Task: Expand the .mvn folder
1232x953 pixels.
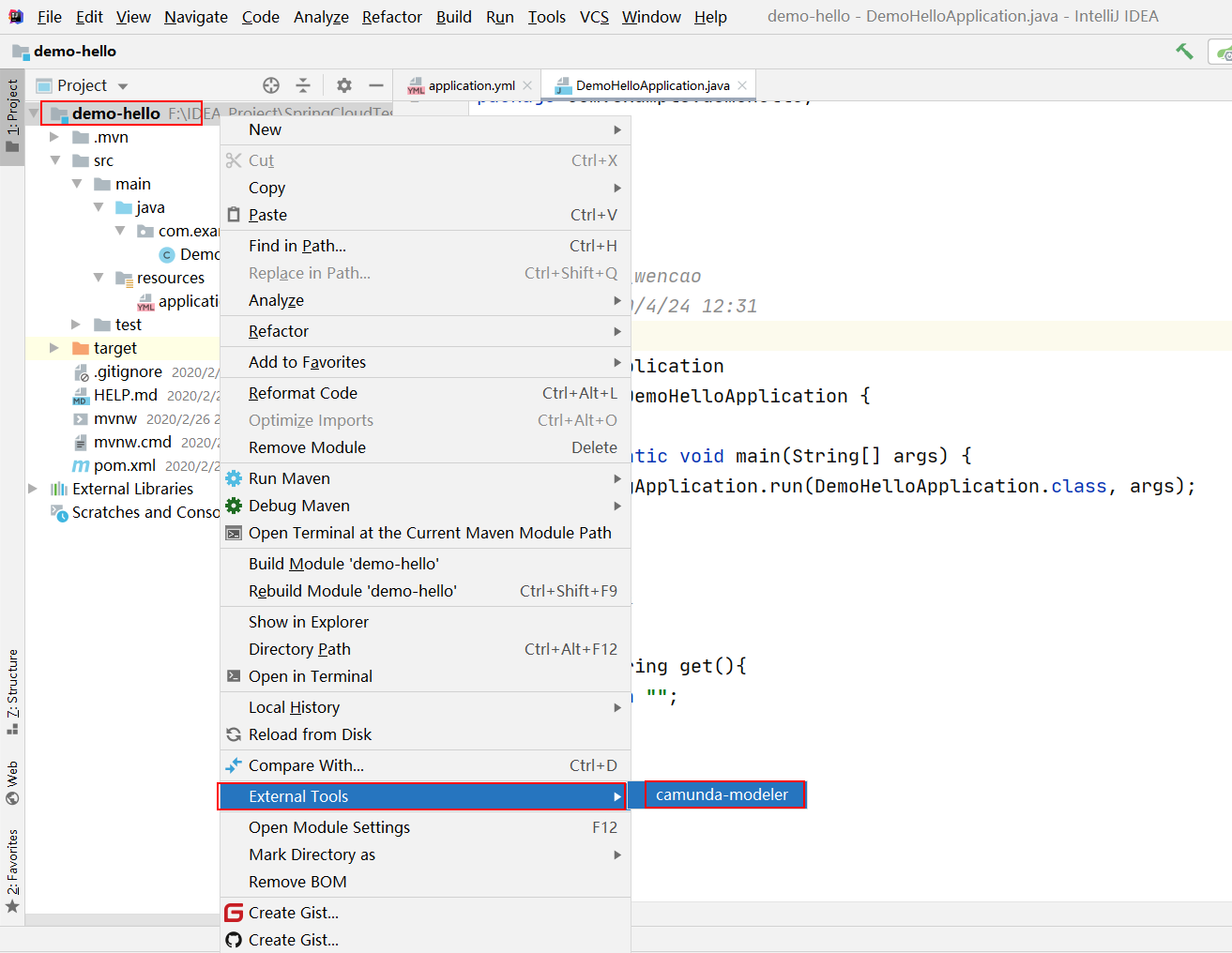Action: pos(54,137)
